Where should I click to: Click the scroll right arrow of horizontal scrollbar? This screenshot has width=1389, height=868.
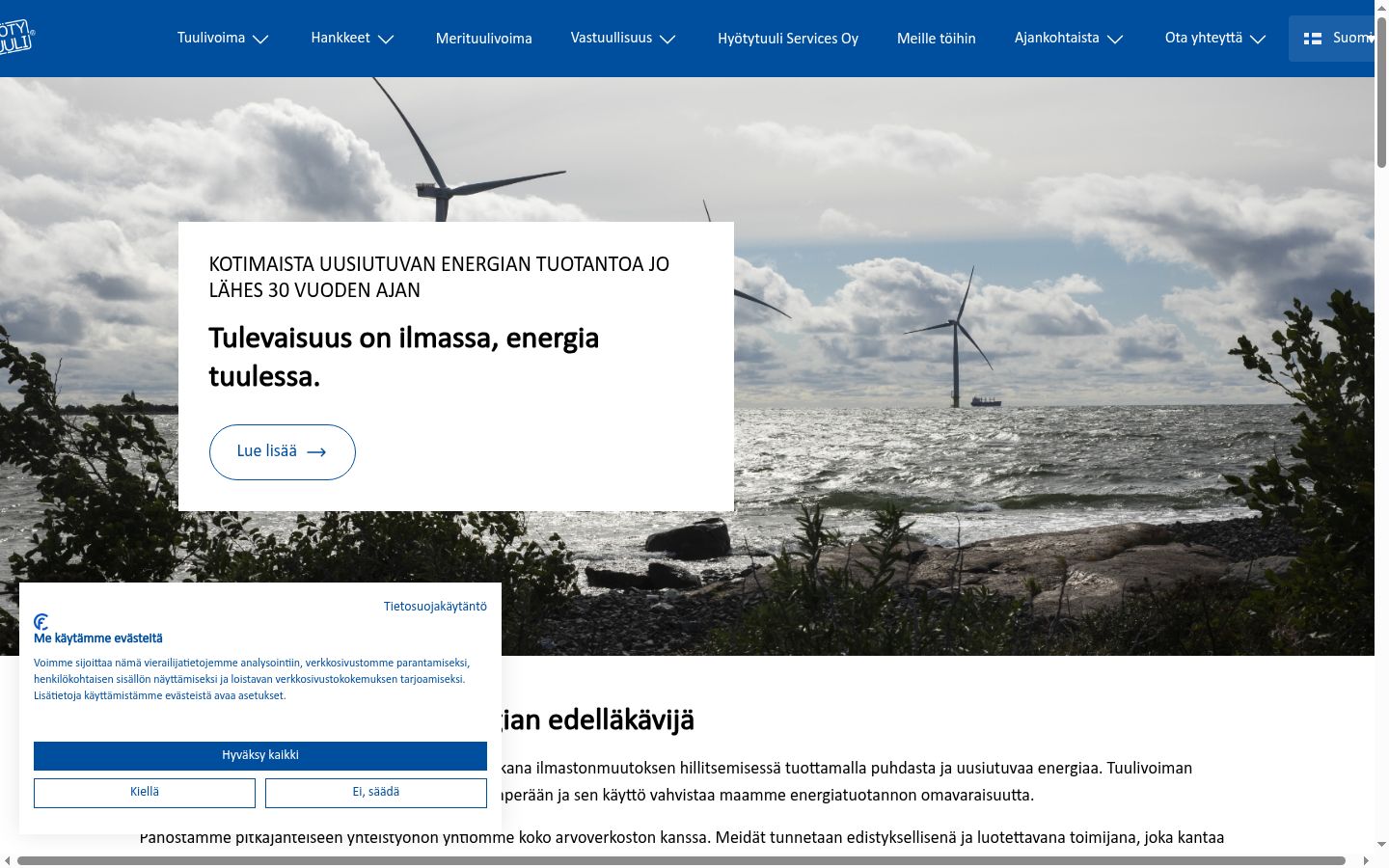coord(1366,860)
